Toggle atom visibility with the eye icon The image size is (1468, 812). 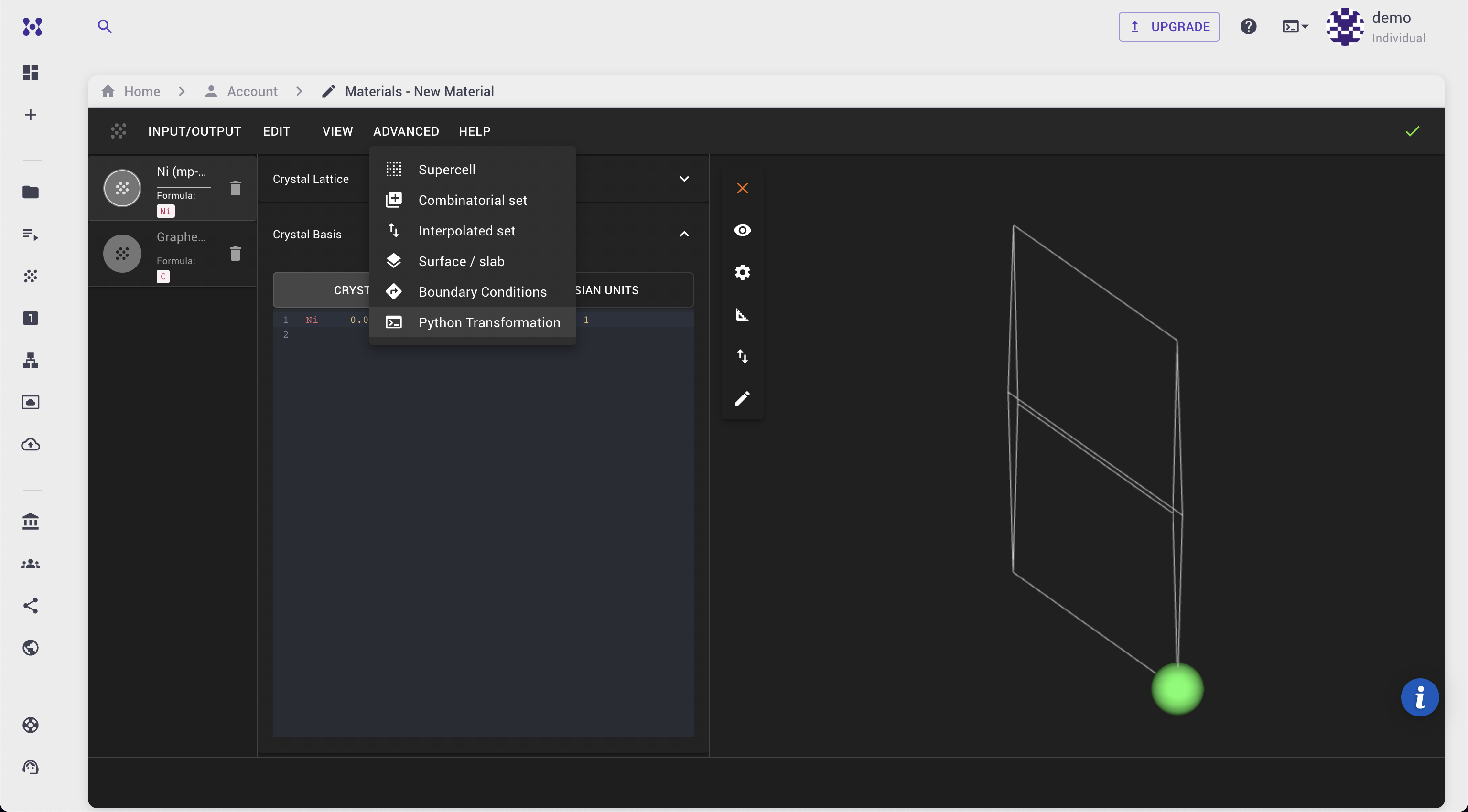(742, 230)
